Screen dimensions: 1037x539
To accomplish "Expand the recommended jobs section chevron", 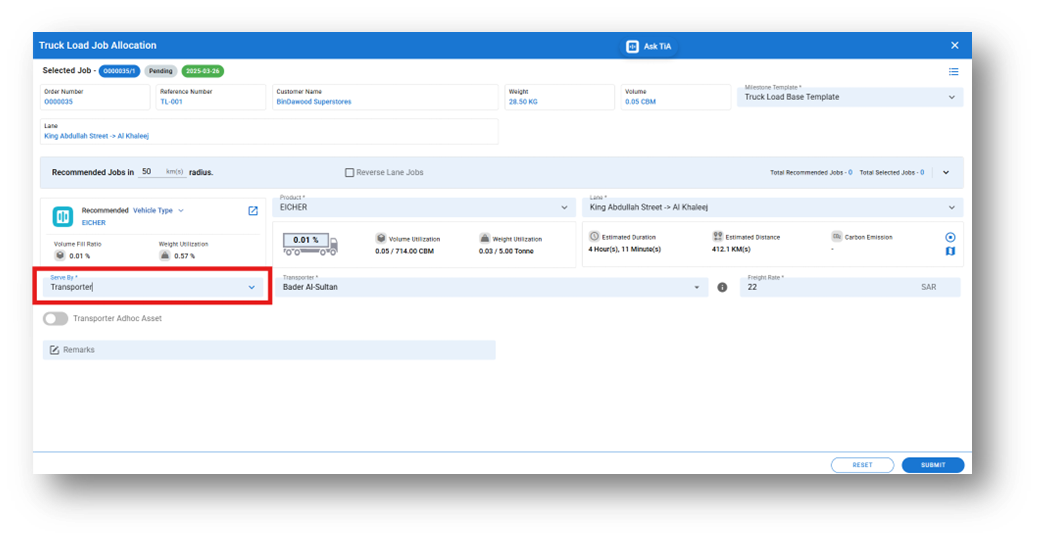I will 946,173.
